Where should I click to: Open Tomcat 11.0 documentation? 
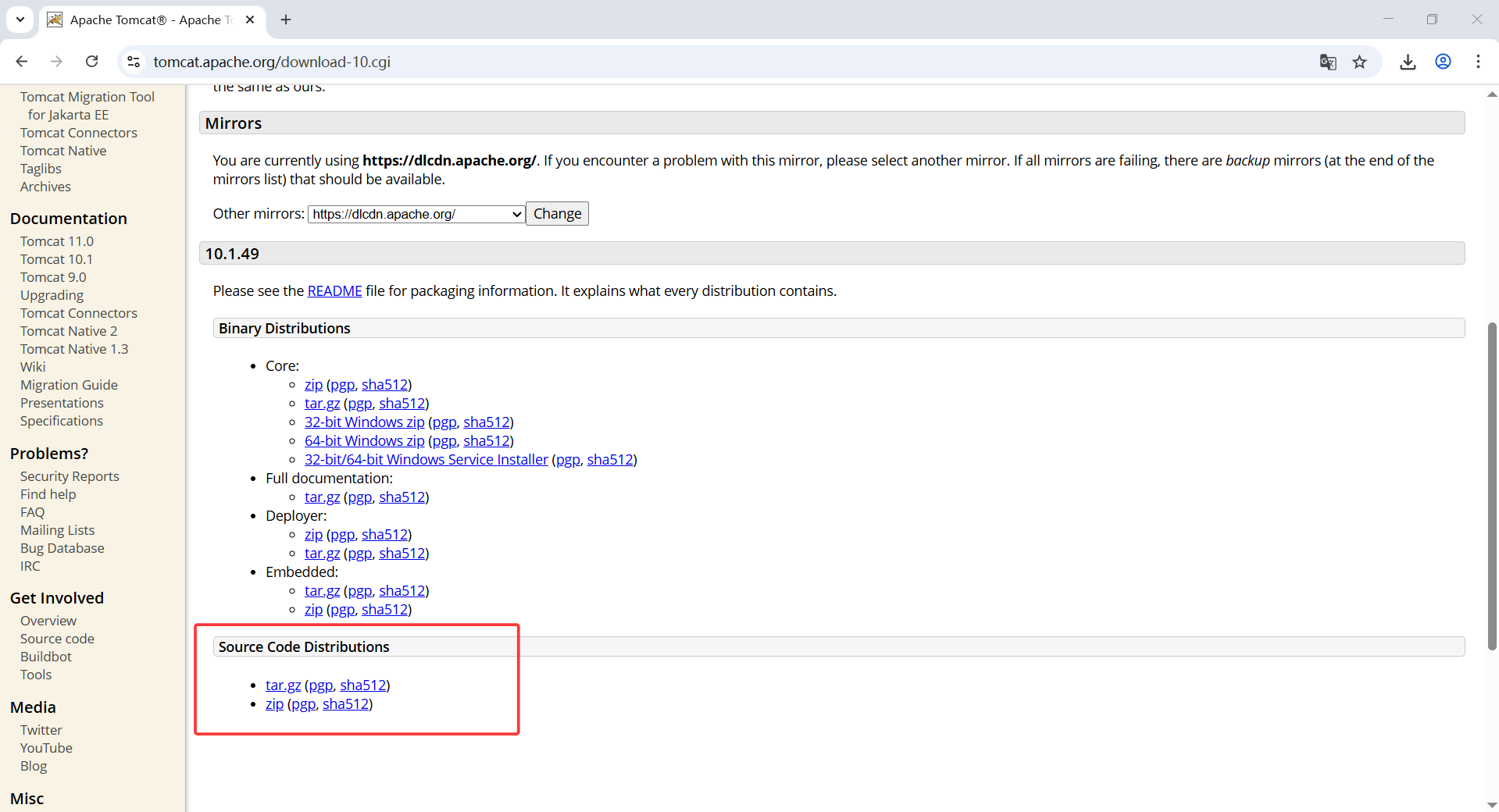57,241
